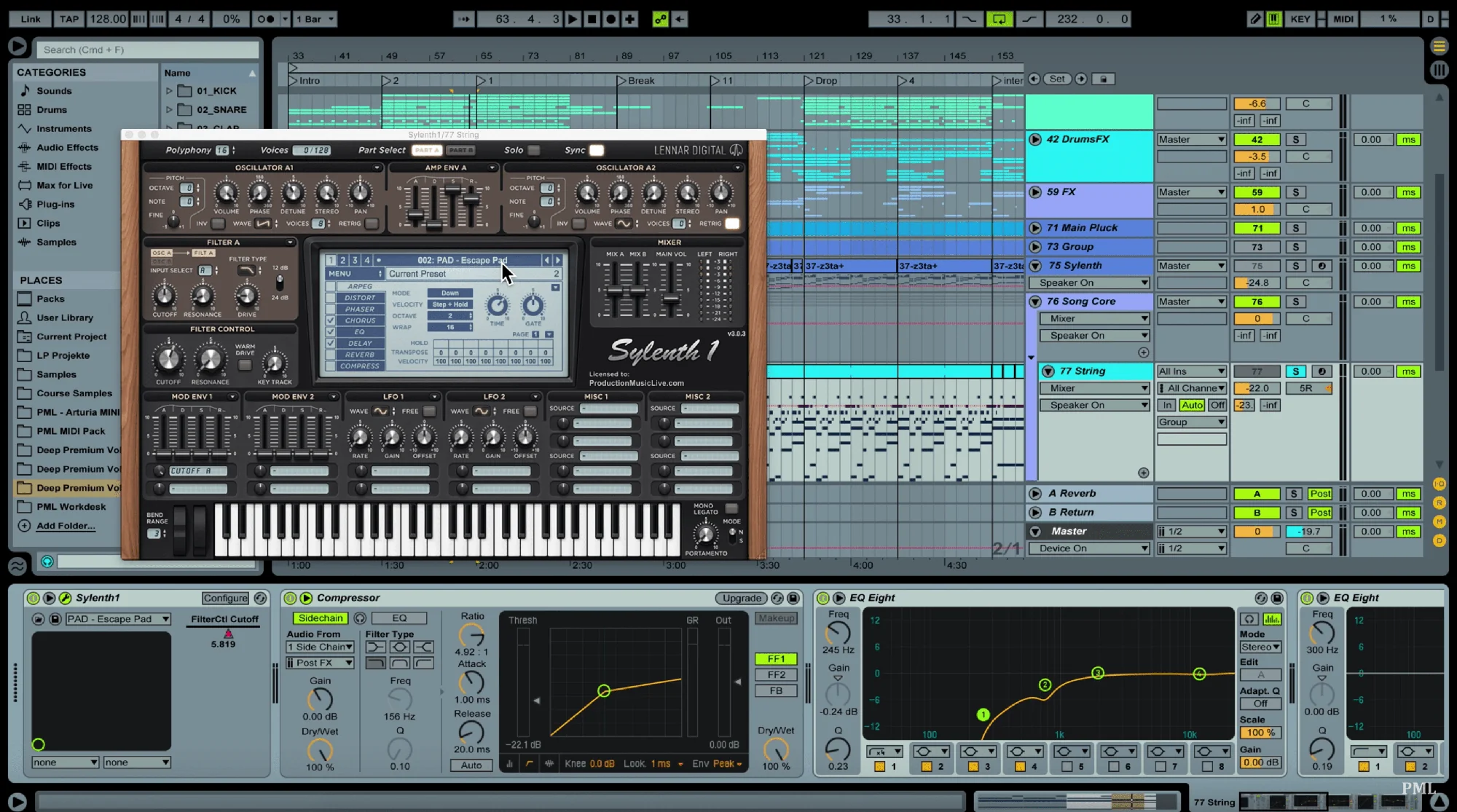This screenshot has height=812, width=1457.
Task: Click the browser search field
Action: (148, 50)
